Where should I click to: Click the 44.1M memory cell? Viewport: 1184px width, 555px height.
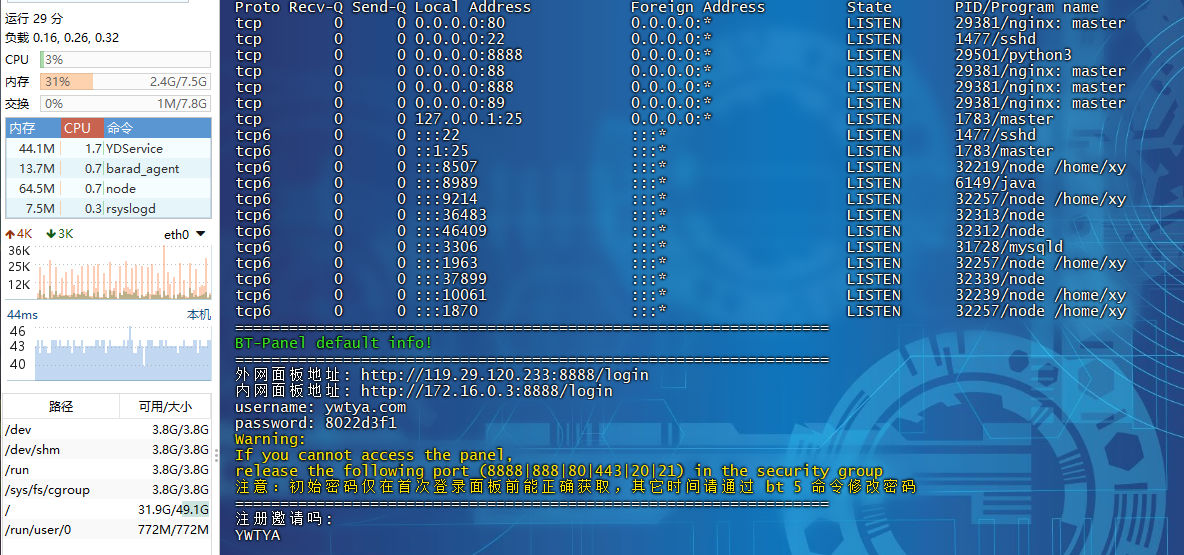36,149
